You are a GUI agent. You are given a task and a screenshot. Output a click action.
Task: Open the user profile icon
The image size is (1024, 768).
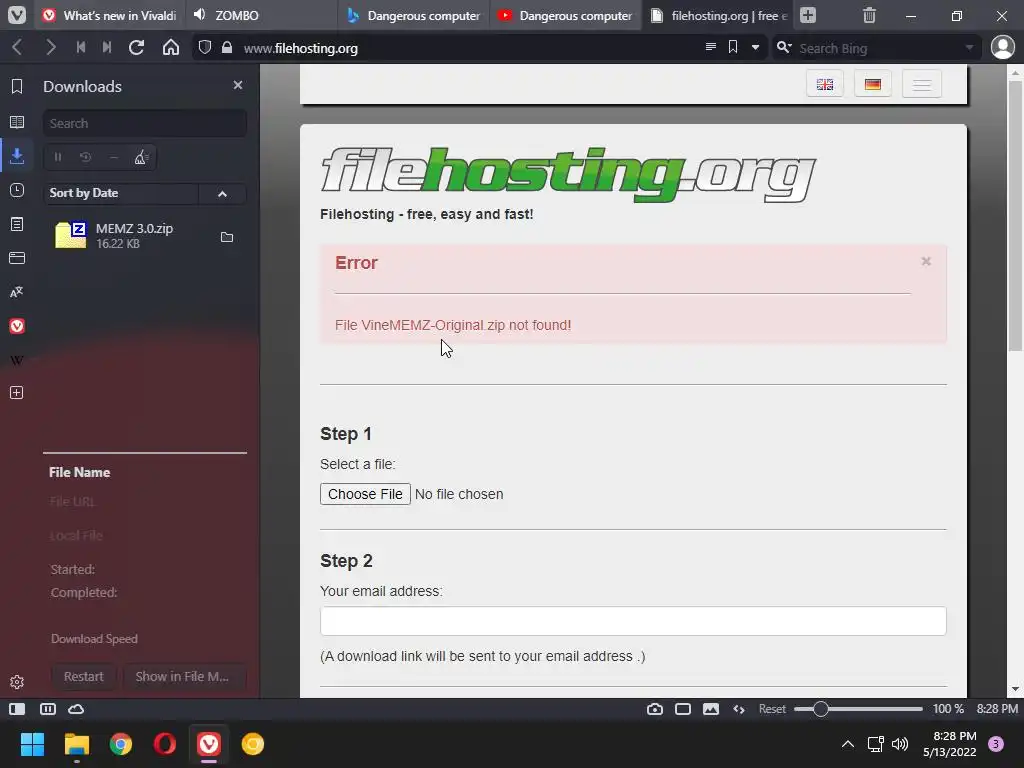coord(1002,48)
